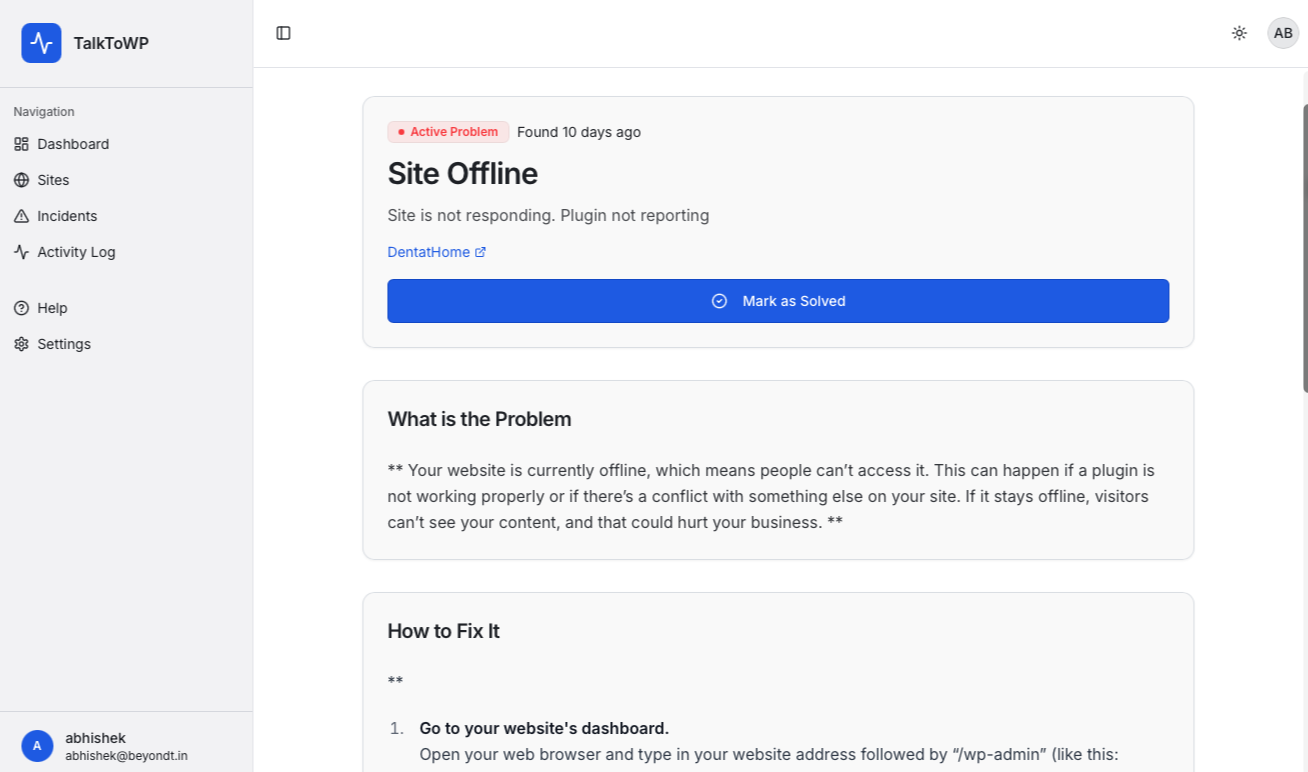This screenshot has width=1308, height=772.
Task: Select the Dashboard grid icon
Action: tap(21, 144)
